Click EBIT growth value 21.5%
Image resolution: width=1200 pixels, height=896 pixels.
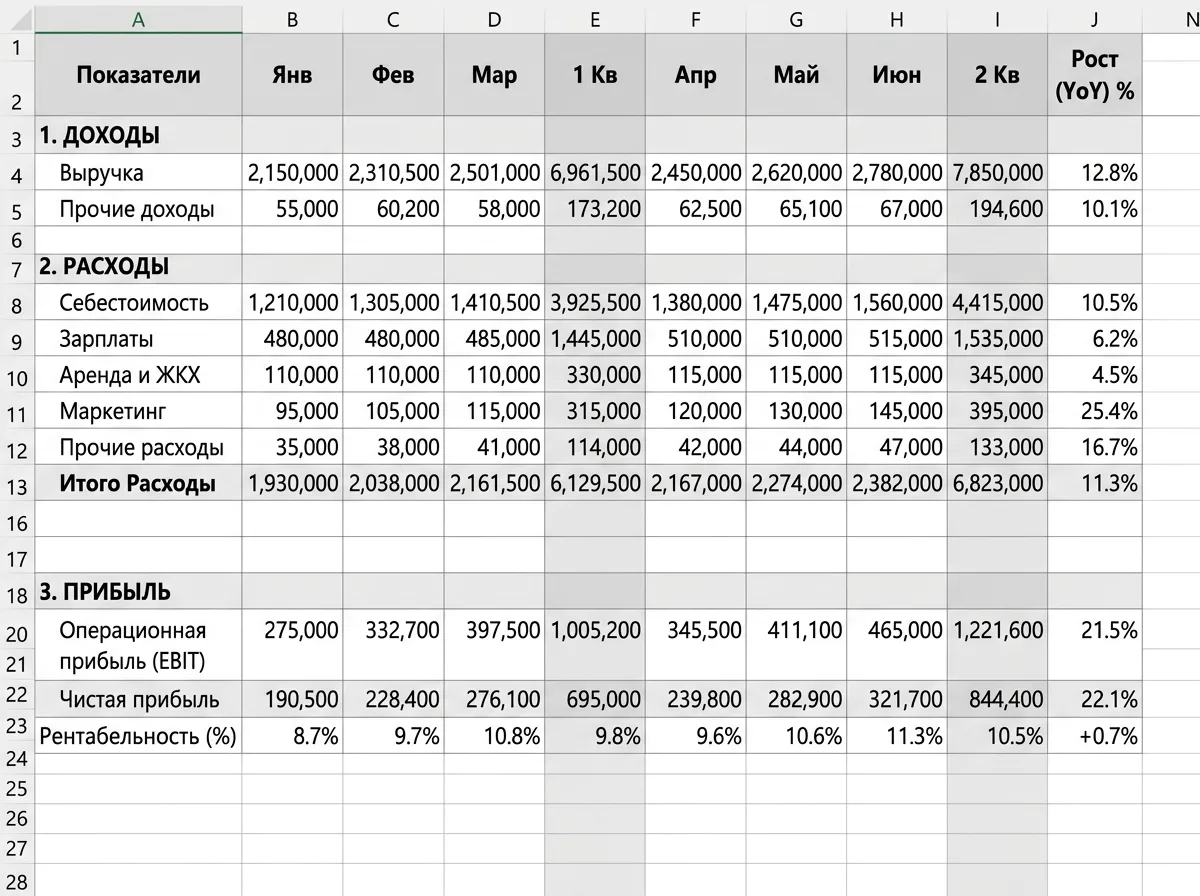pyautogui.click(x=1095, y=645)
